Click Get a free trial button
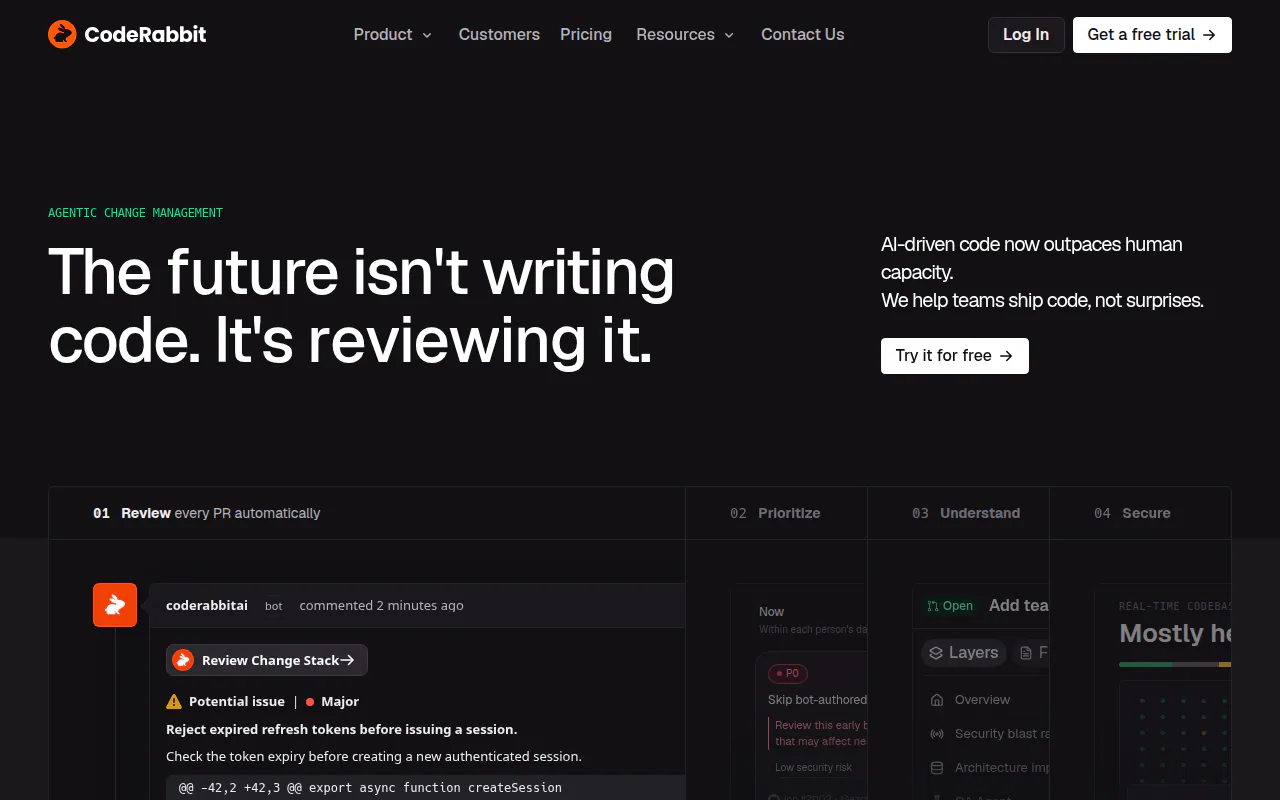This screenshot has width=1280, height=800. tap(1152, 35)
